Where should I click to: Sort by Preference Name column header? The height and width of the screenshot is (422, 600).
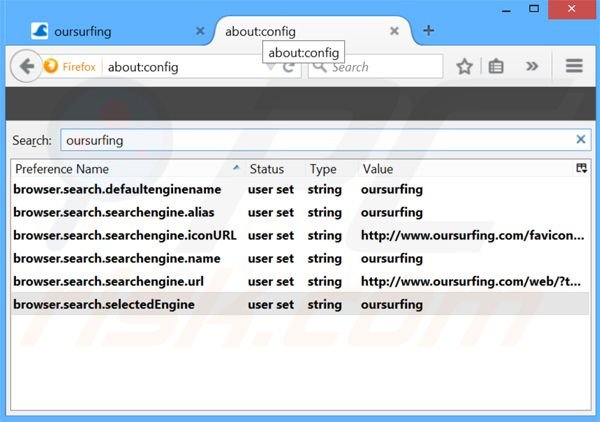coord(127,169)
